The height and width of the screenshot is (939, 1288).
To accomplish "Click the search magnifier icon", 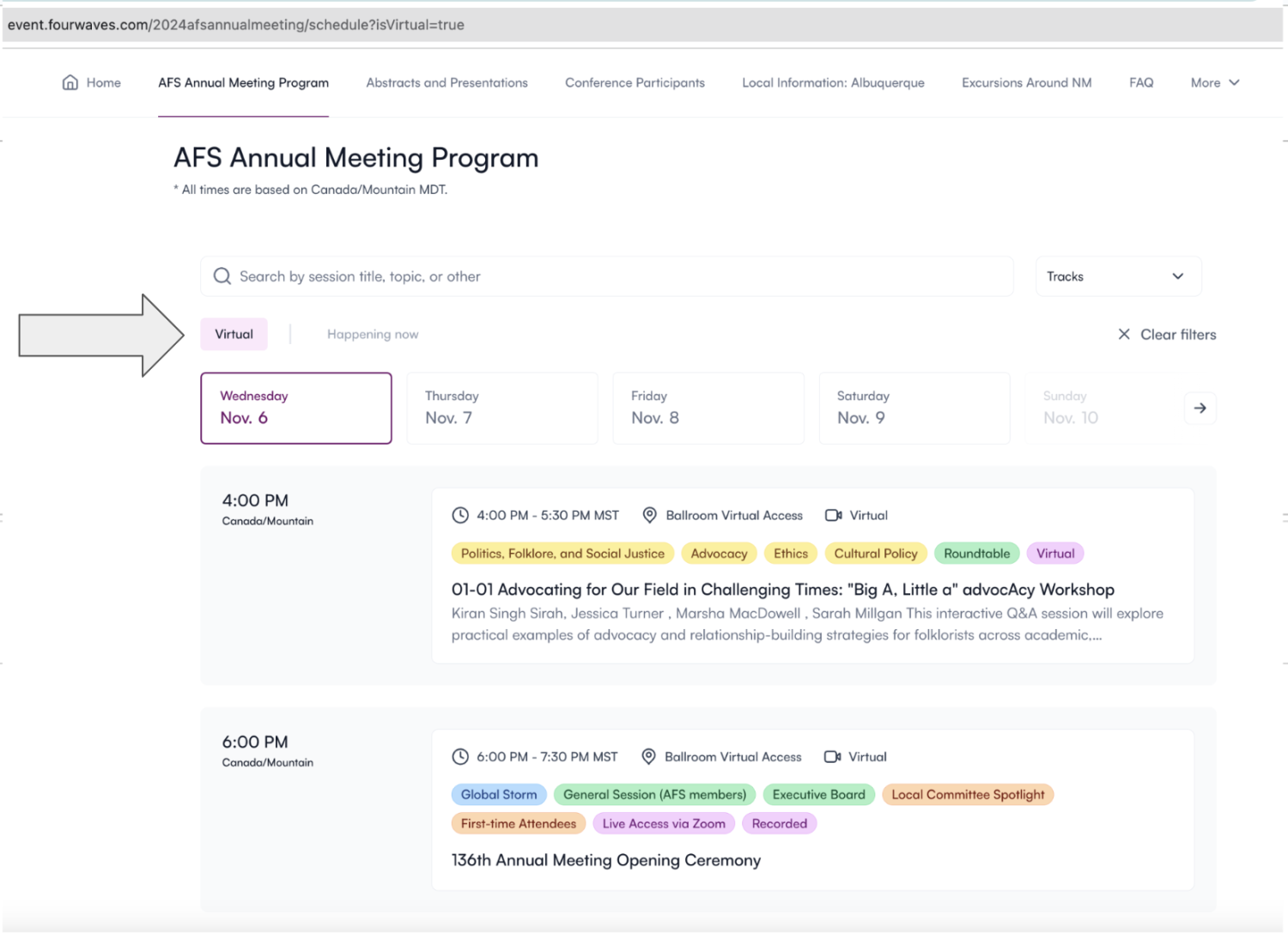I will point(222,276).
